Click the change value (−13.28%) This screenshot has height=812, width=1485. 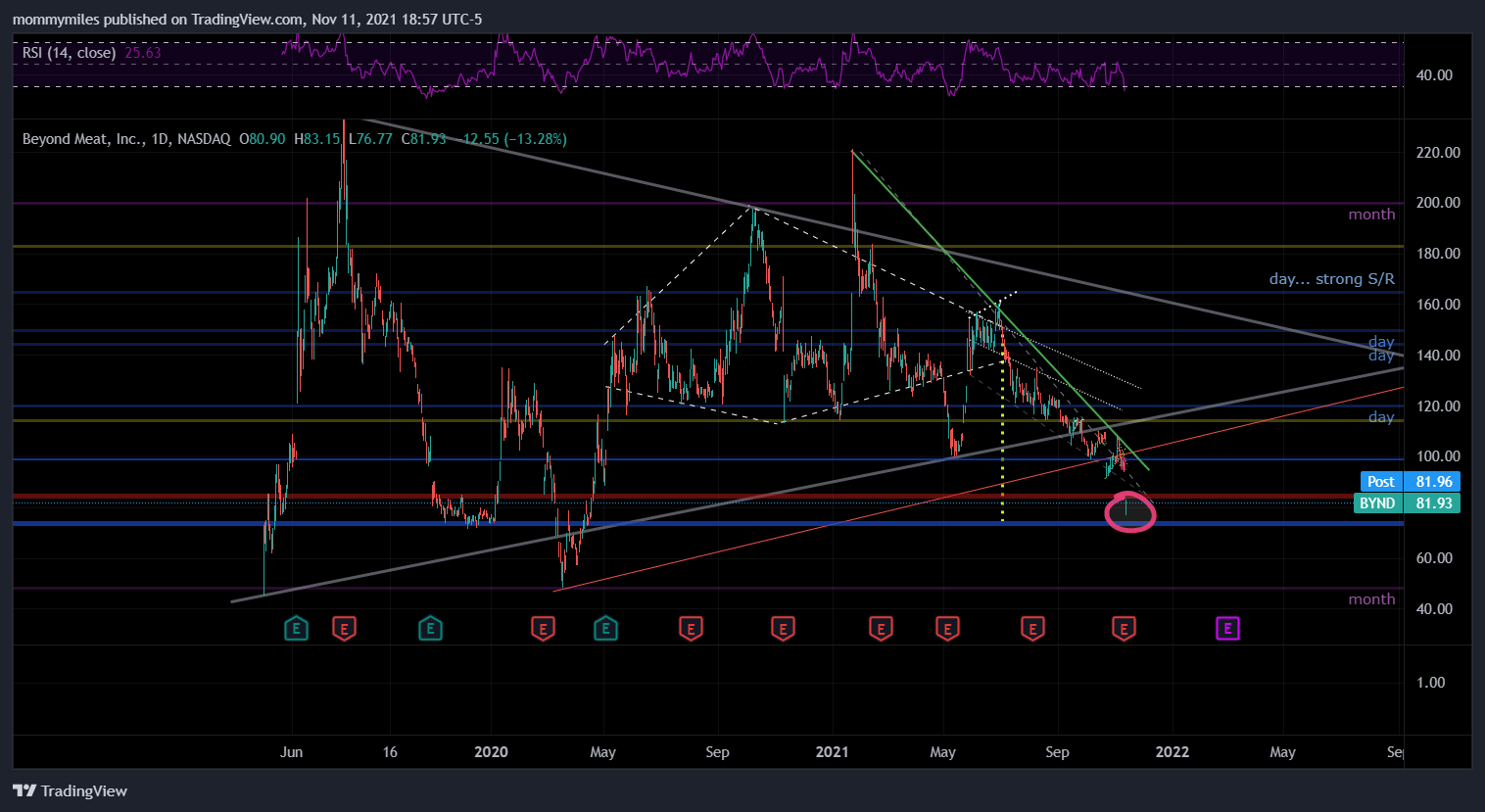536,139
